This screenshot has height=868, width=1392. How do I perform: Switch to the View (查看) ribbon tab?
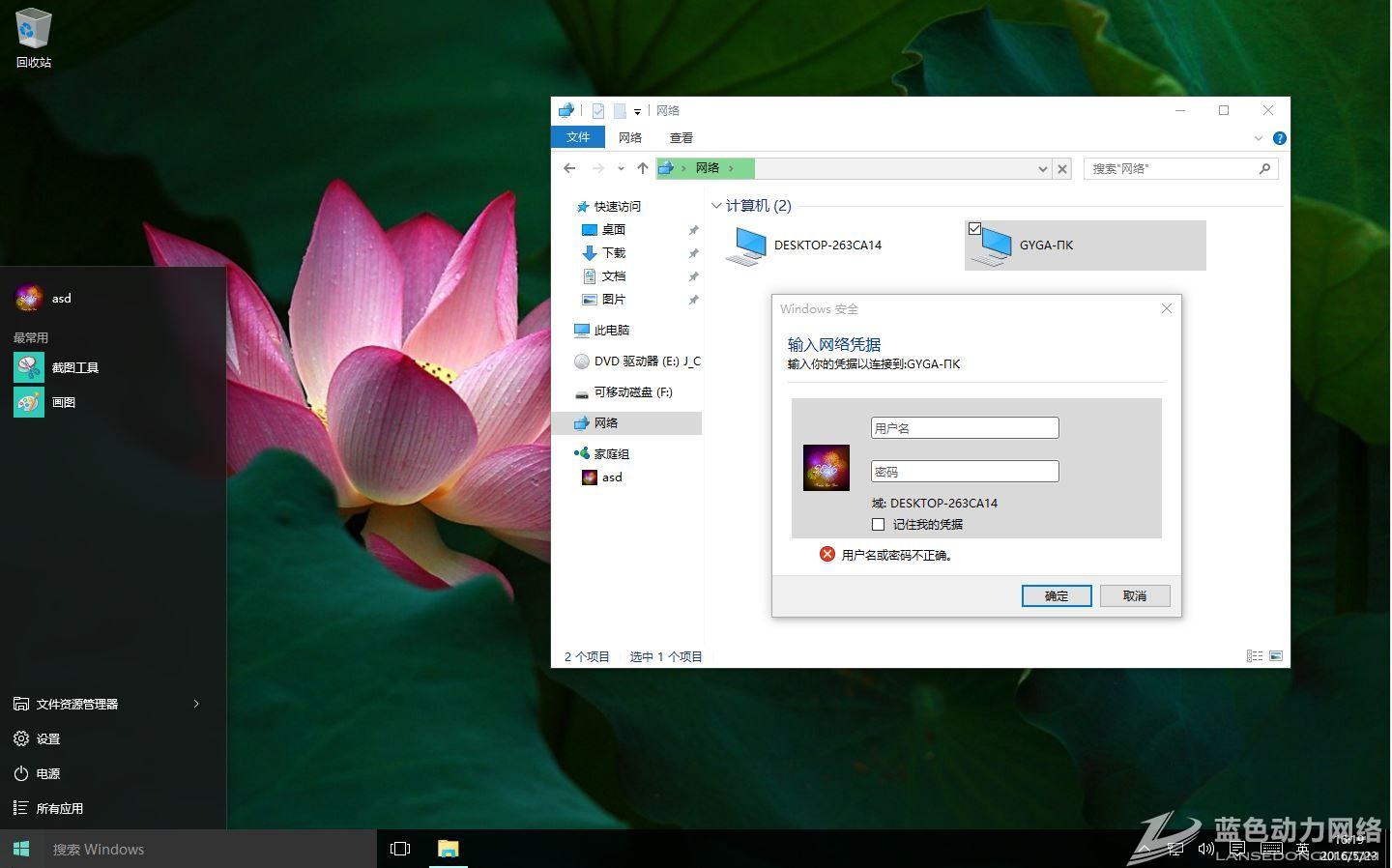(x=681, y=138)
